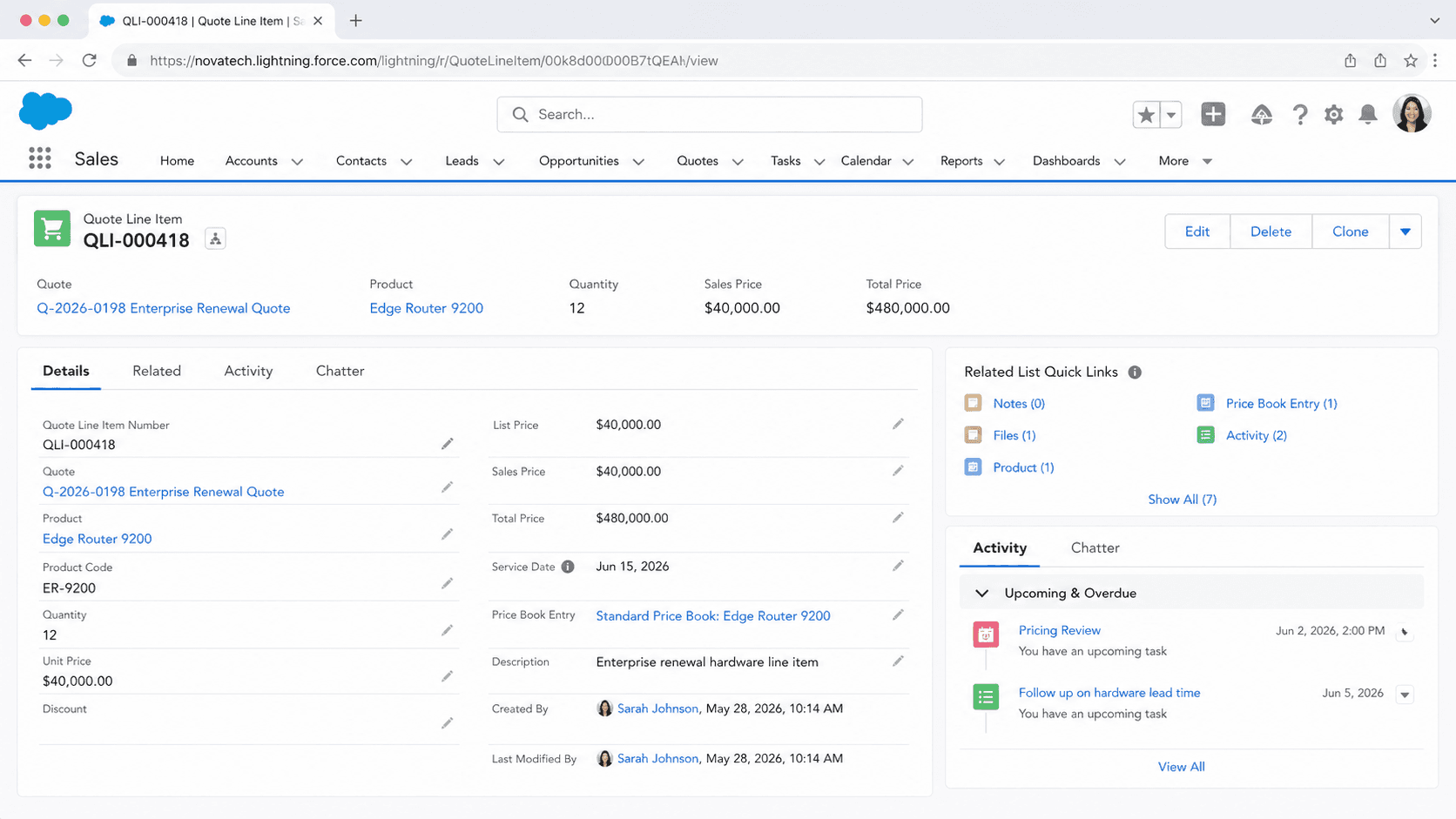
Task: Open Follow up task action dropdown
Action: [x=1405, y=695]
